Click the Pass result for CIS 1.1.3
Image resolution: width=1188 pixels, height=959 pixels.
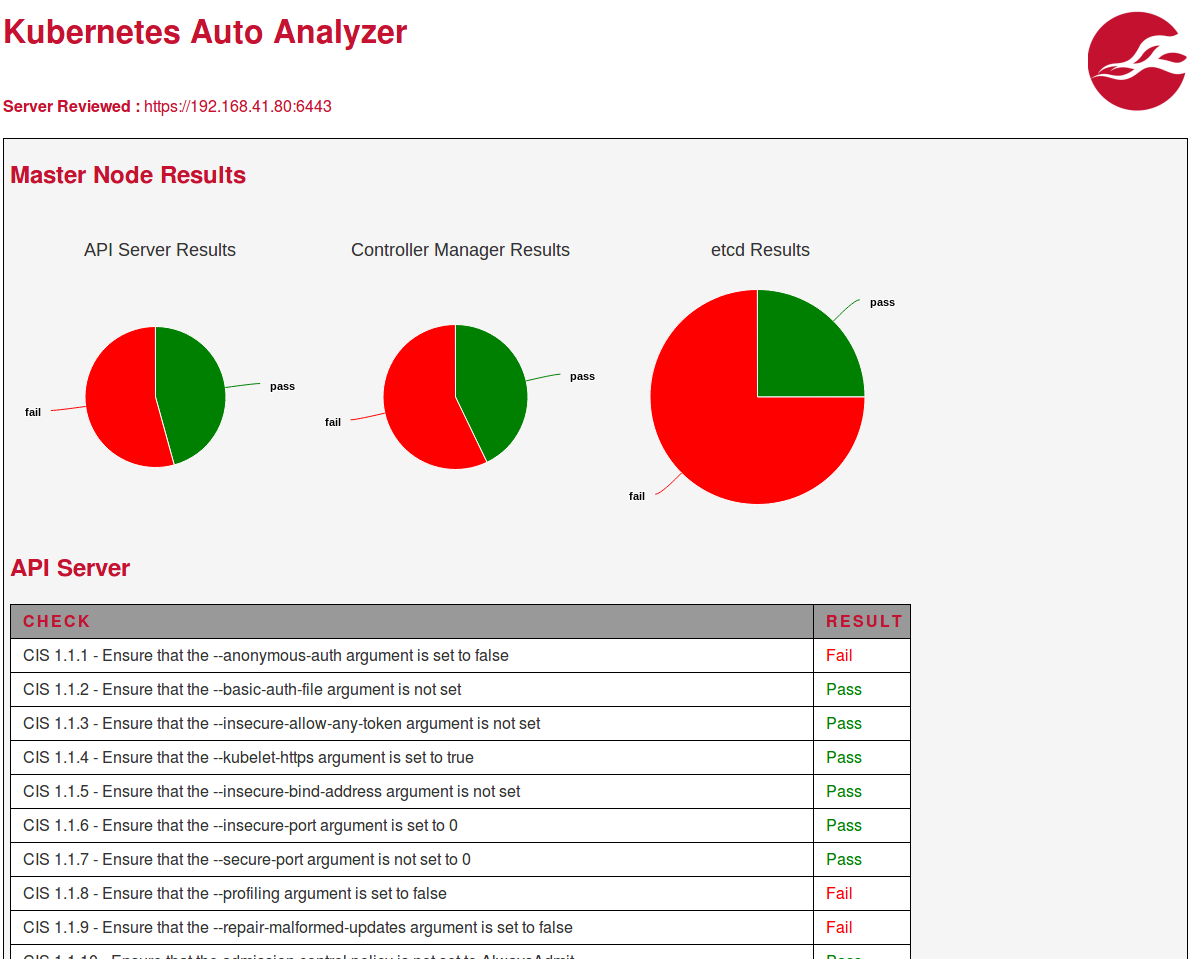pos(843,723)
